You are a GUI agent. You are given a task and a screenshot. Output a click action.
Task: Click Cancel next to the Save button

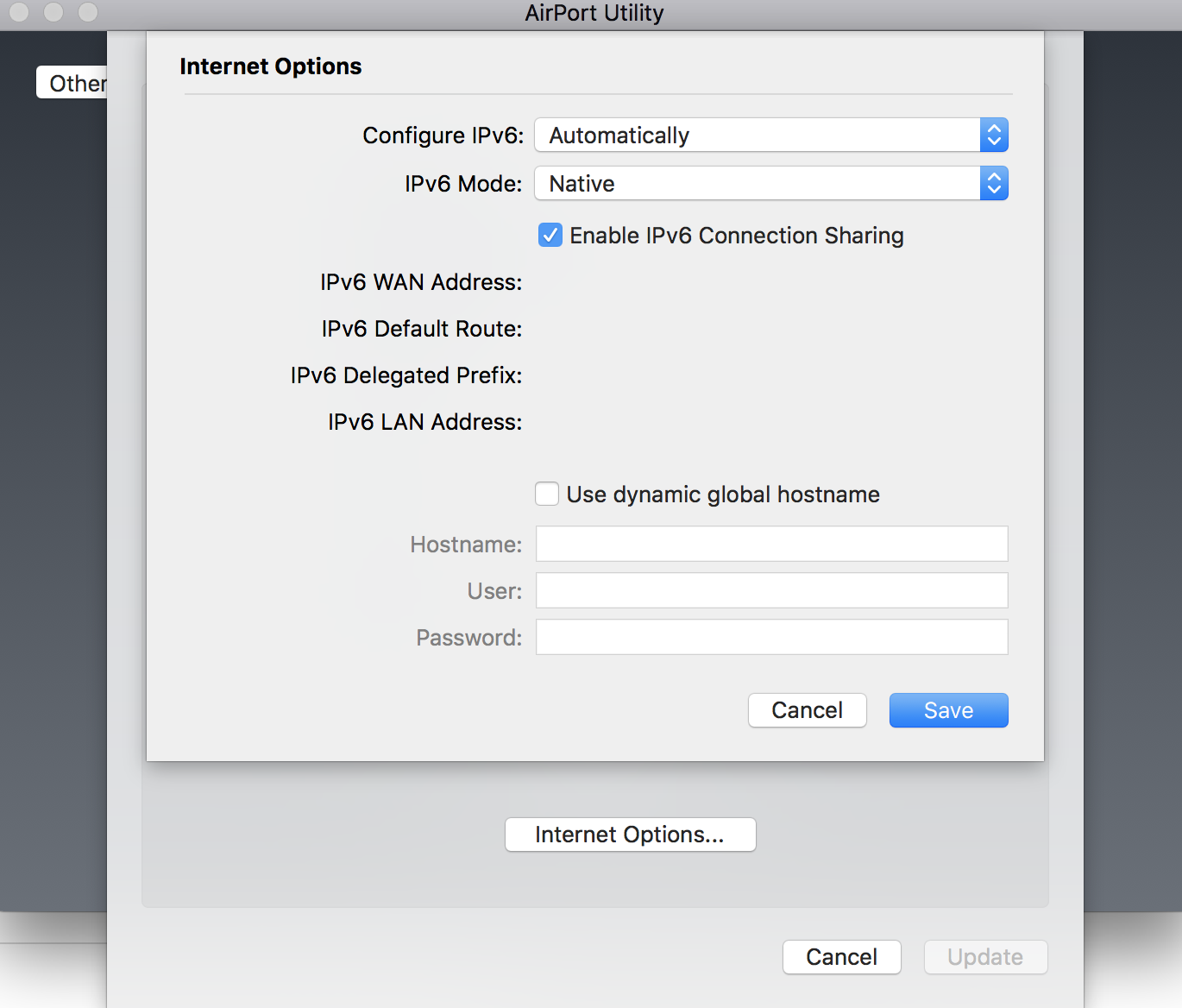pyautogui.click(x=808, y=710)
